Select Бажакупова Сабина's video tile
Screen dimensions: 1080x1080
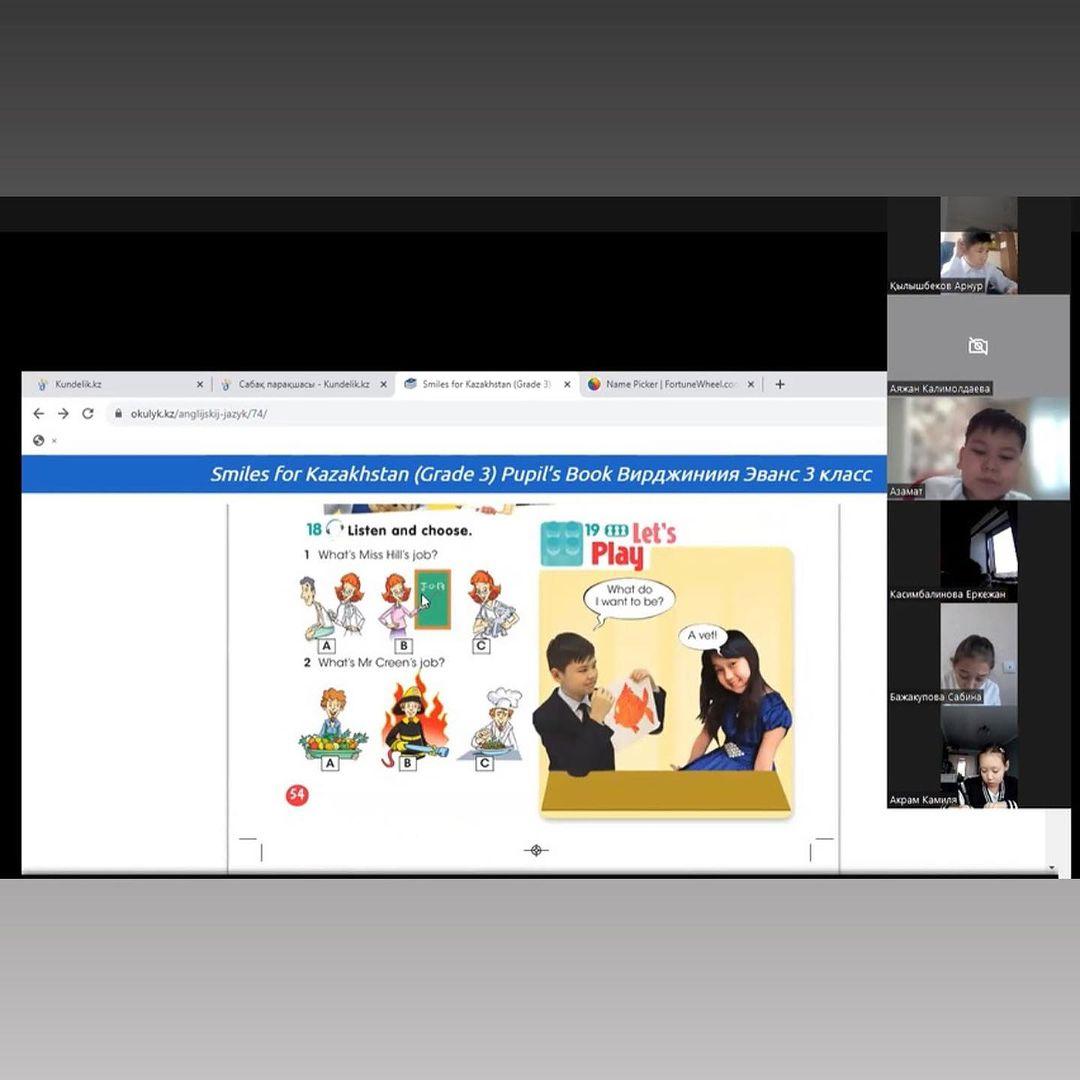[x=979, y=655]
